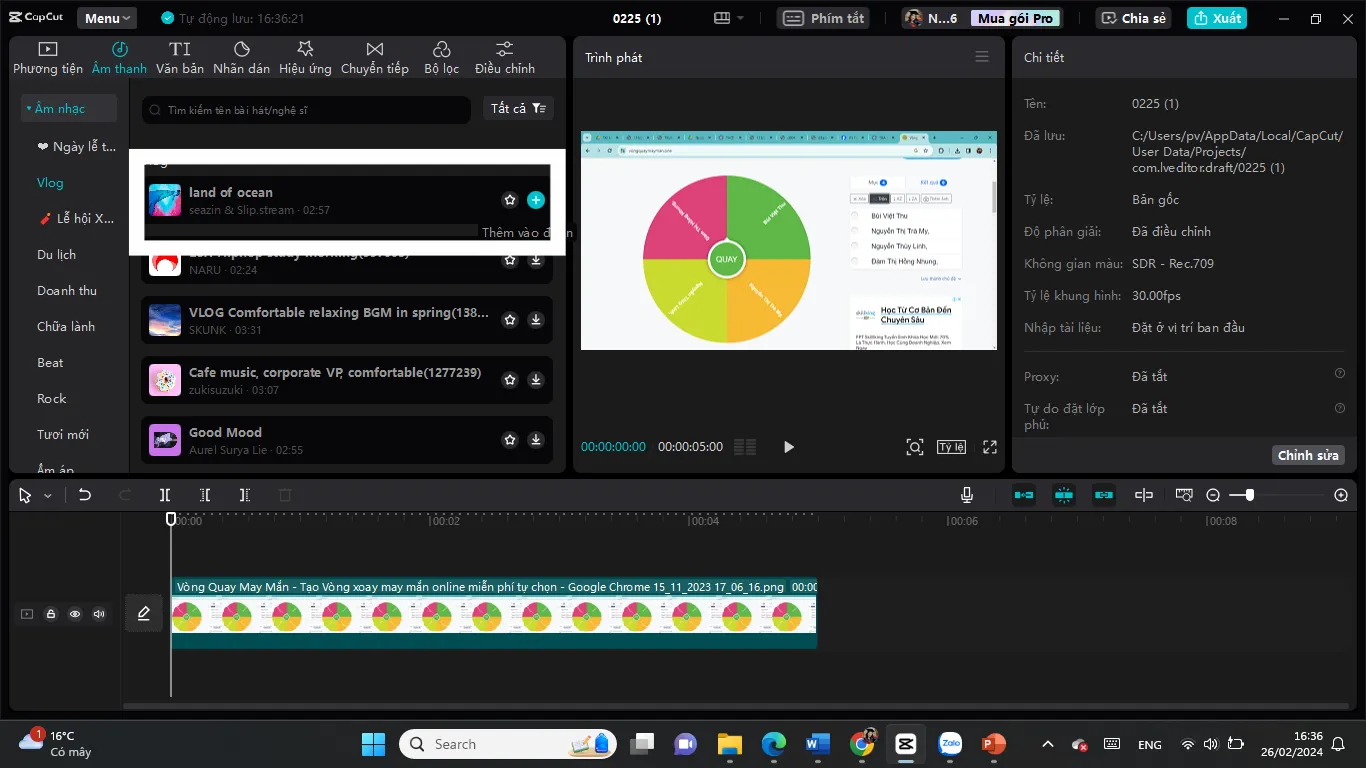The height and width of the screenshot is (768, 1366).
Task: Open fullscreen preview in the player
Action: pyautogui.click(x=990, y=447)
